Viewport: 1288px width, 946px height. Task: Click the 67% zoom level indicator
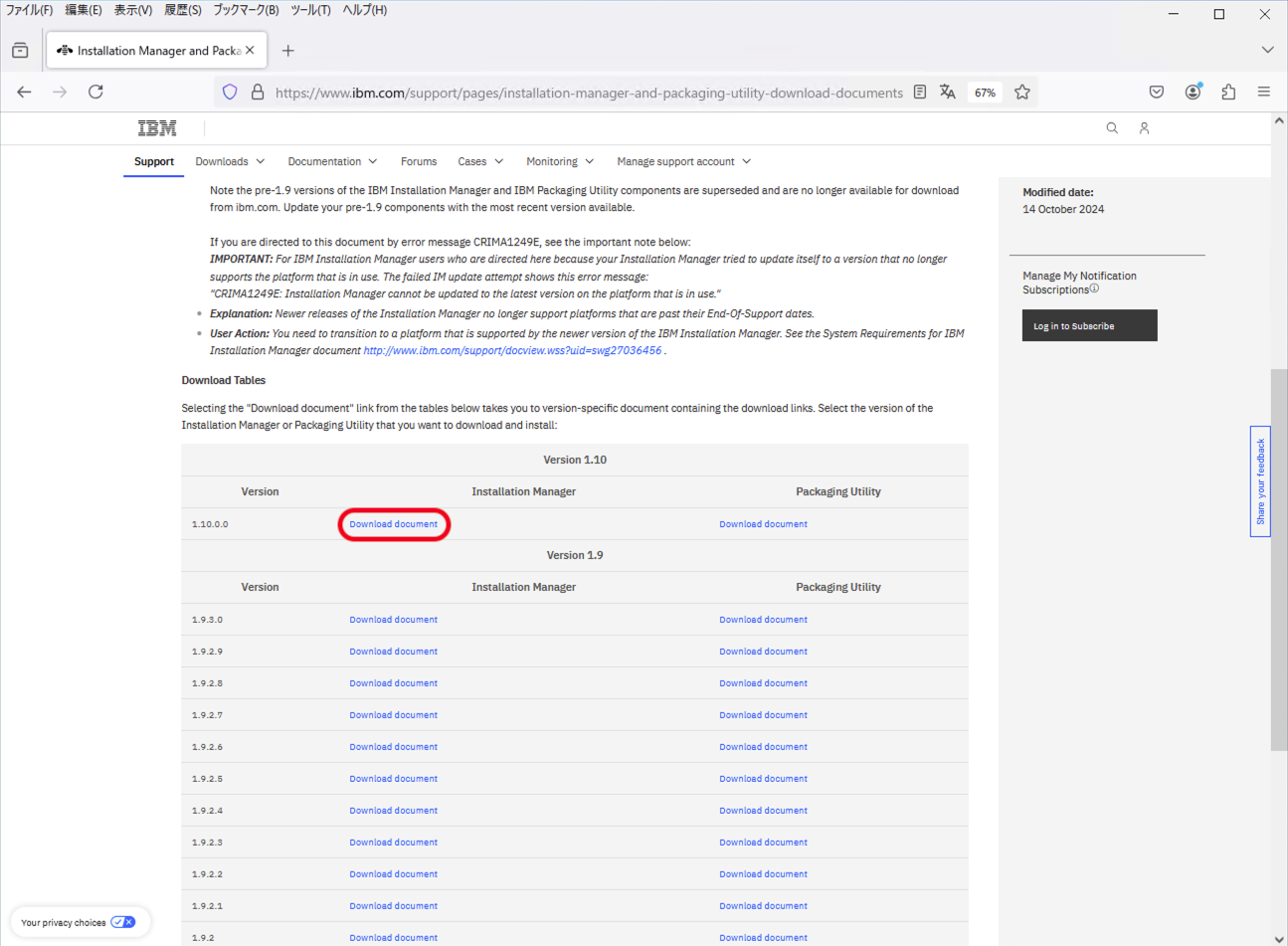(985, 93)
